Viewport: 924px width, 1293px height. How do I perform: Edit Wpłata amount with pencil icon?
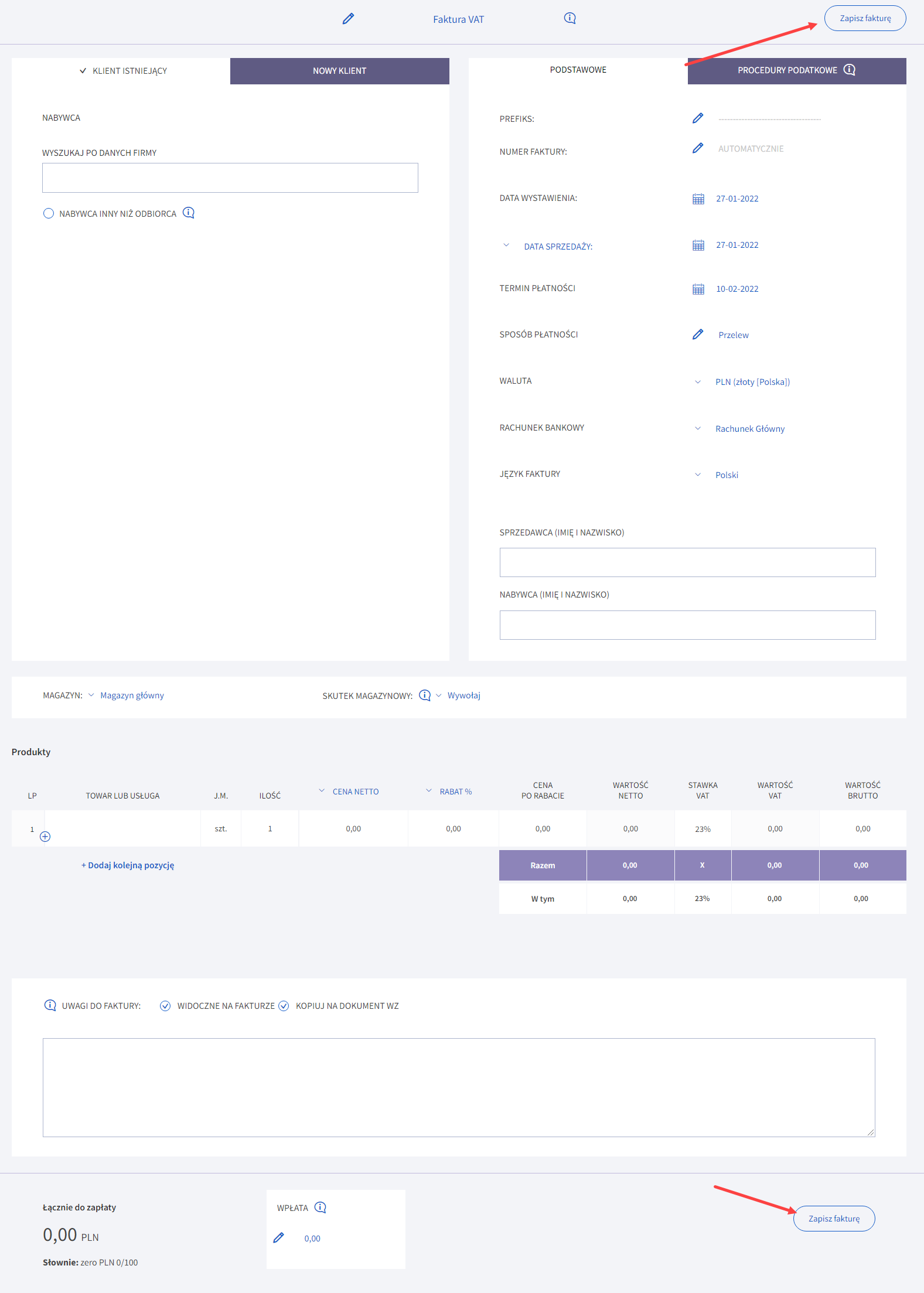point(279,1238)
